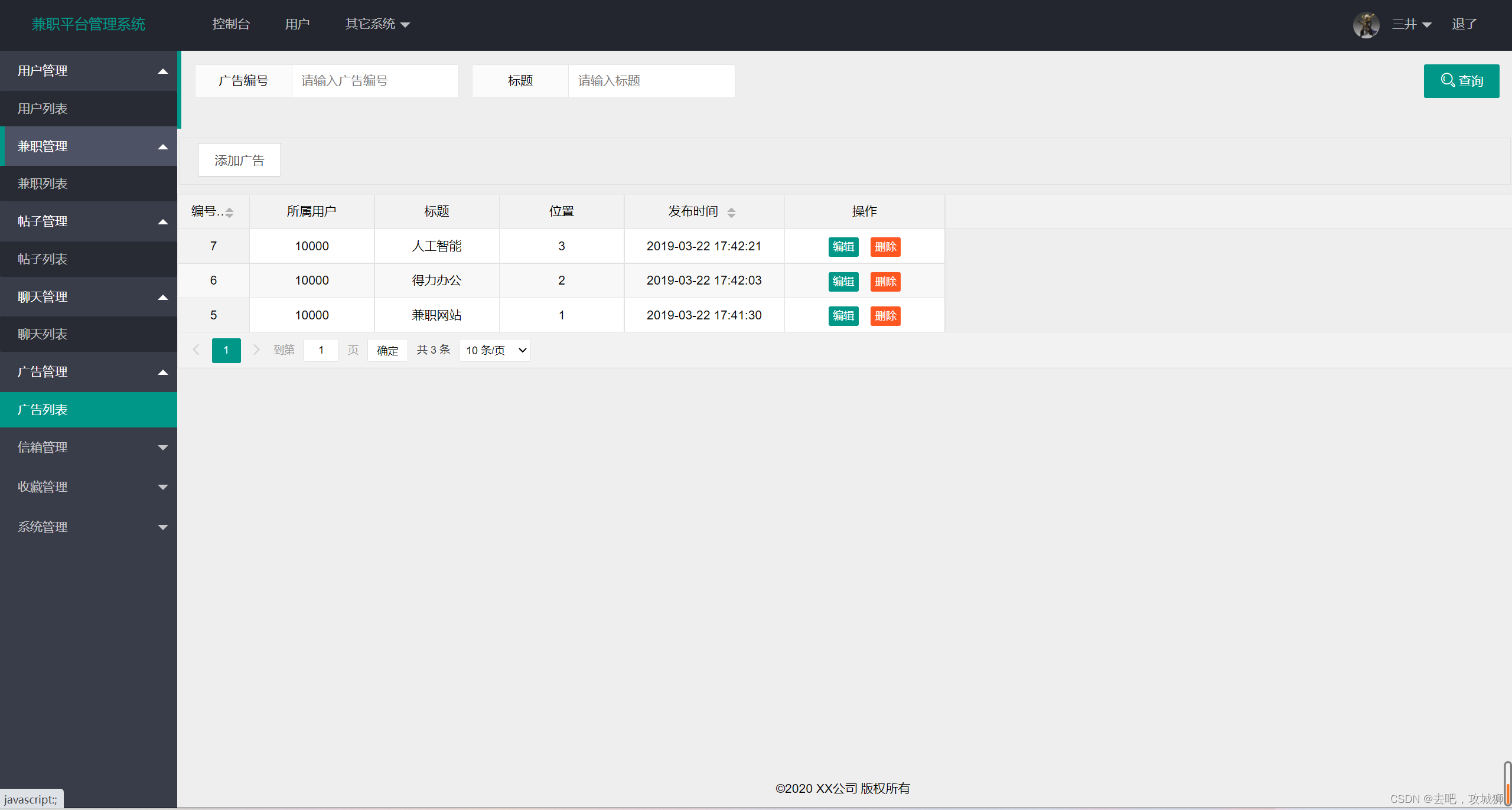
Task: Select 兼职列表 in the sidebar
Action: click(43, 184)
